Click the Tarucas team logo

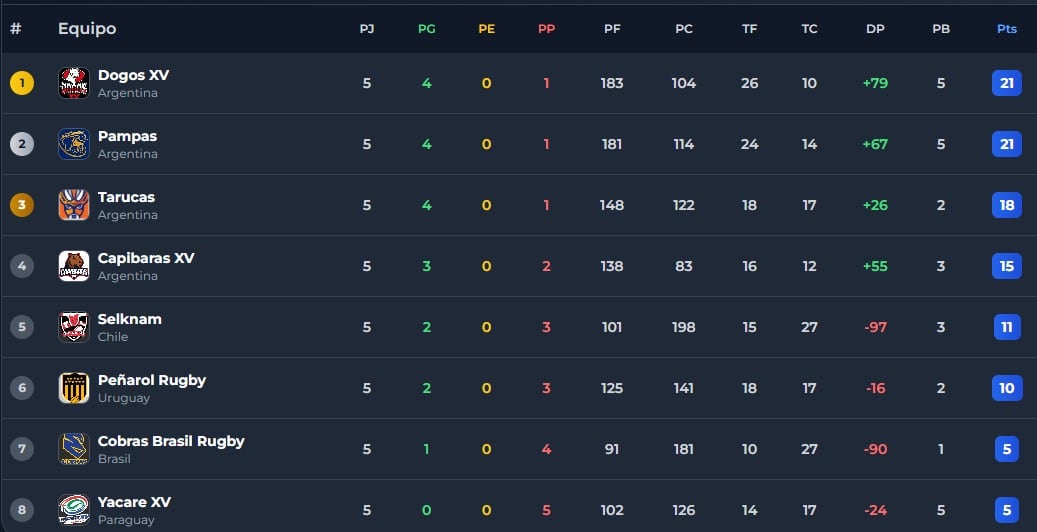pos(74,205)
